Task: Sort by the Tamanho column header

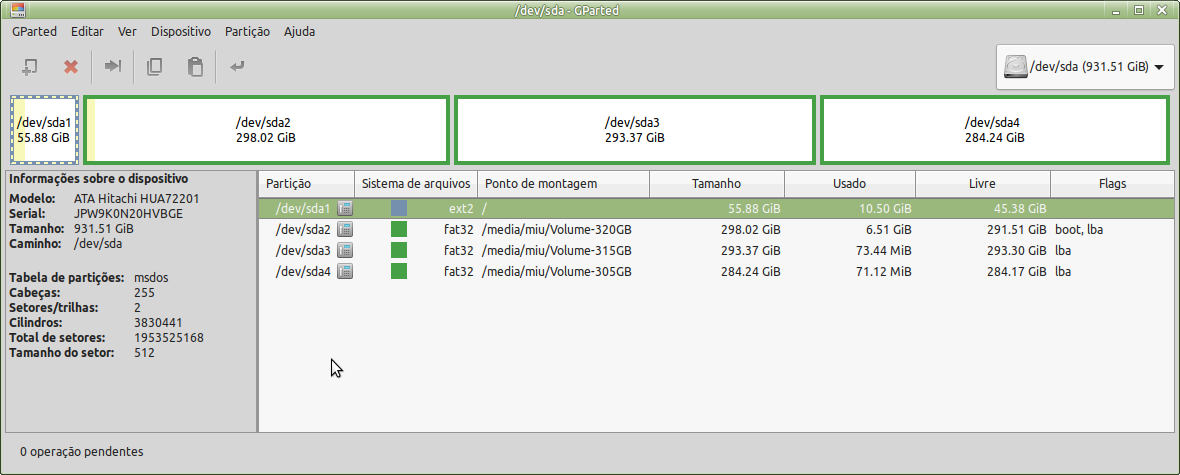Action: tap(716, 184)
